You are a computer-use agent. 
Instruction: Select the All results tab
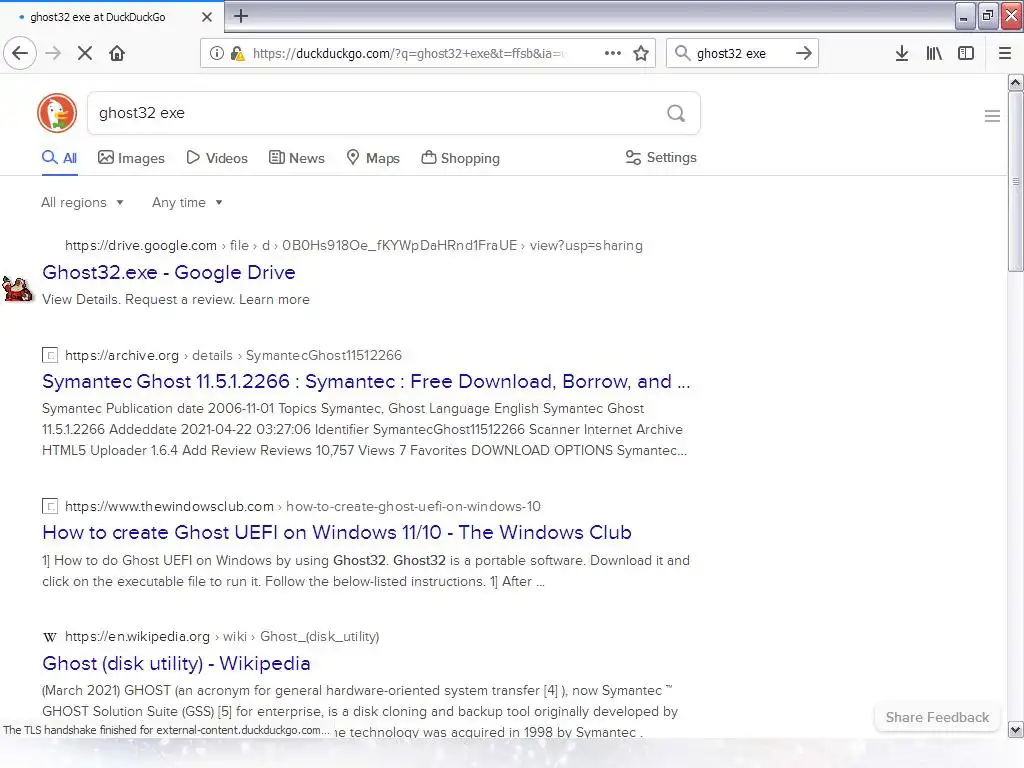(59, 158)
